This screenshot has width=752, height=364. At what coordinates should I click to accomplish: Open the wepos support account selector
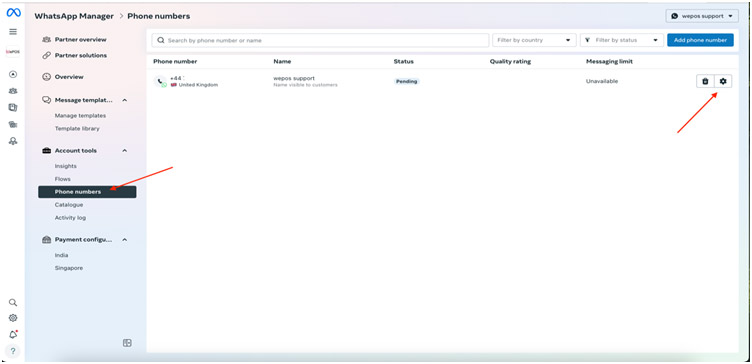click(702, 16)
